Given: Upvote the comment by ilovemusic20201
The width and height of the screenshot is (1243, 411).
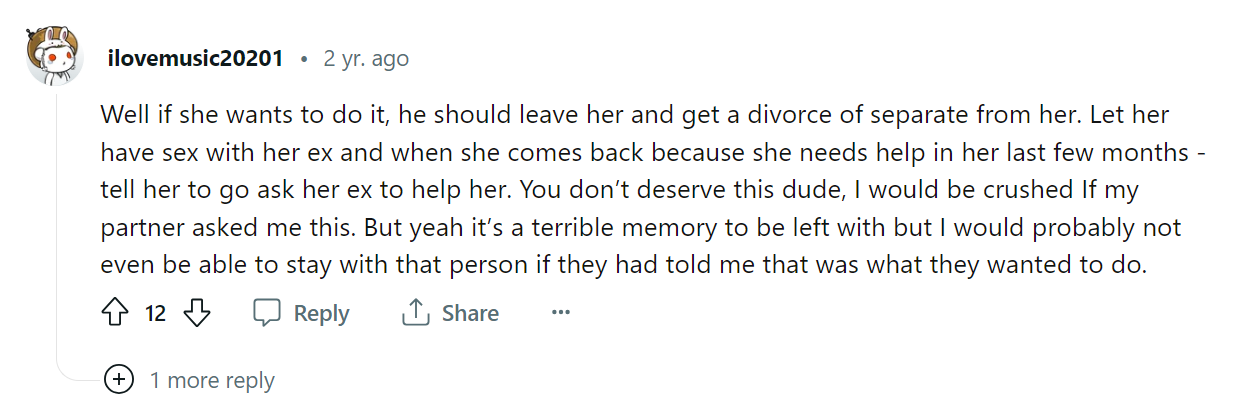Looking at the screenshot, I should (116, 313).
